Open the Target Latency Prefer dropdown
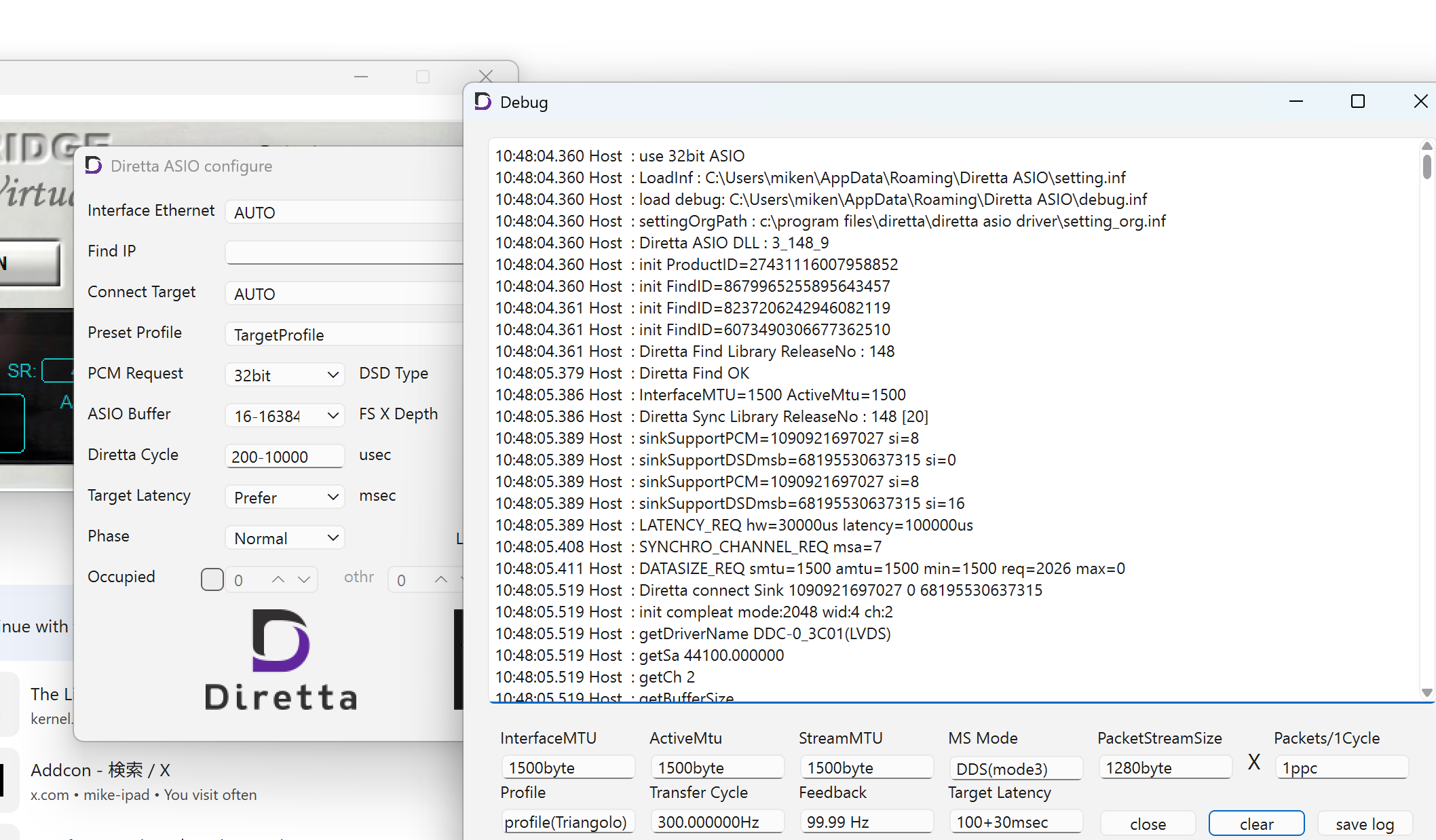Image resolution: width=1436 pixels, height=840 pixels. point(285,497)
